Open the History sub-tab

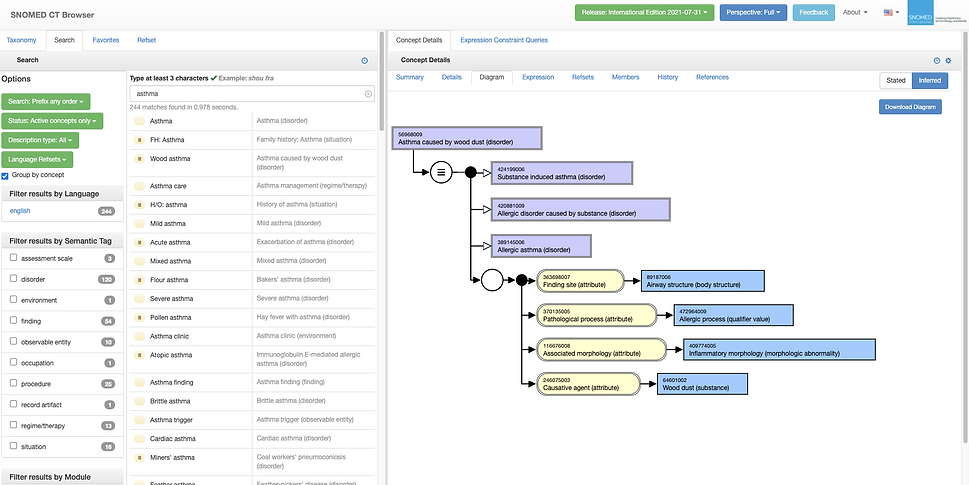[x=667, y=77]
